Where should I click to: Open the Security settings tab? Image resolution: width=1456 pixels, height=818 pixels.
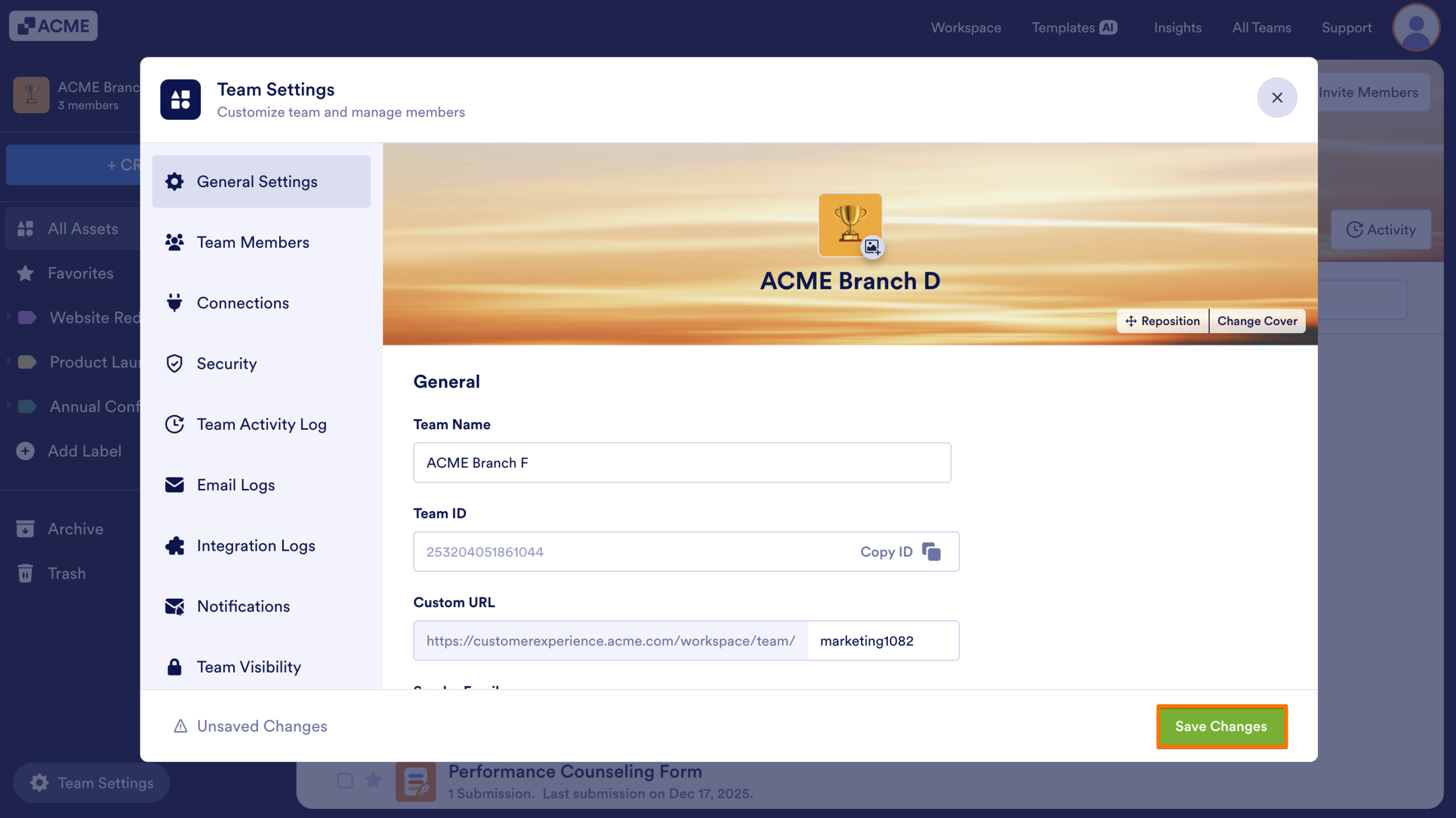[x=261, y=363]
